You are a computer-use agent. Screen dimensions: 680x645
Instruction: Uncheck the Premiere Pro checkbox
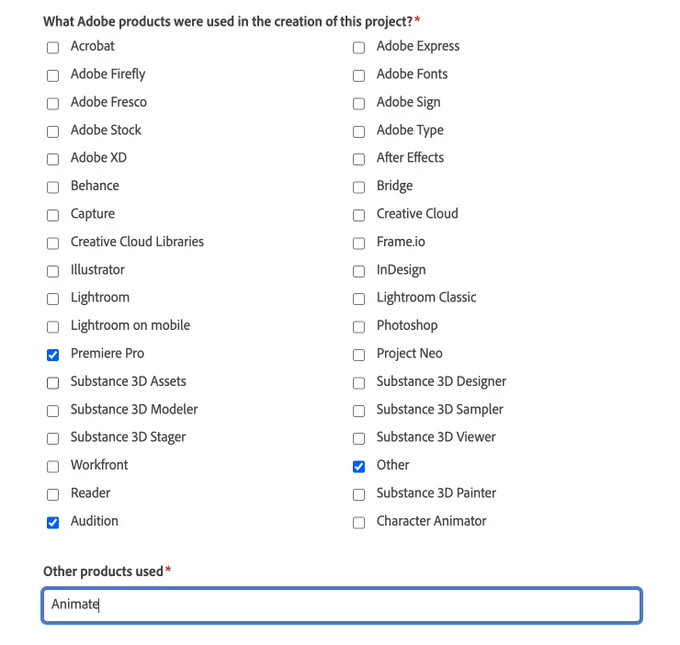[x=53, y=355]
